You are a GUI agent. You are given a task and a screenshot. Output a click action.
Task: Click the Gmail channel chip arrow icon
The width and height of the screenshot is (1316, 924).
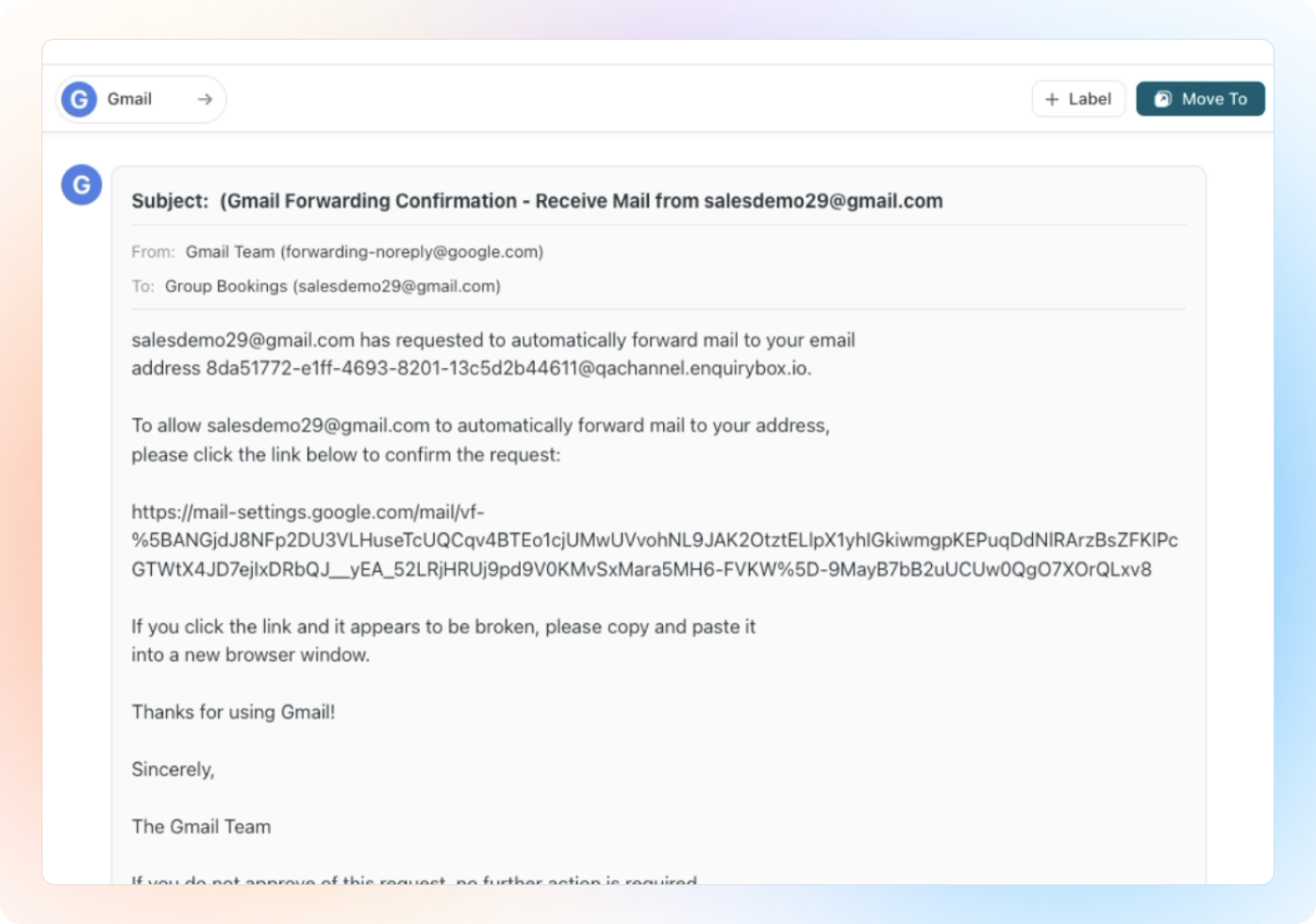(205, 99)
